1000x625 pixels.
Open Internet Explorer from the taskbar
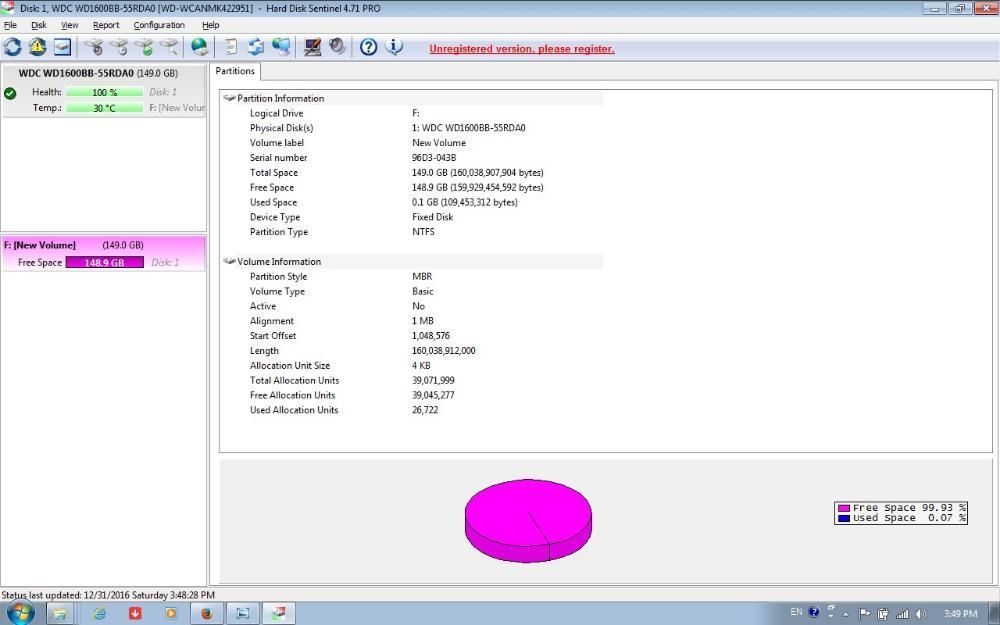99,614
